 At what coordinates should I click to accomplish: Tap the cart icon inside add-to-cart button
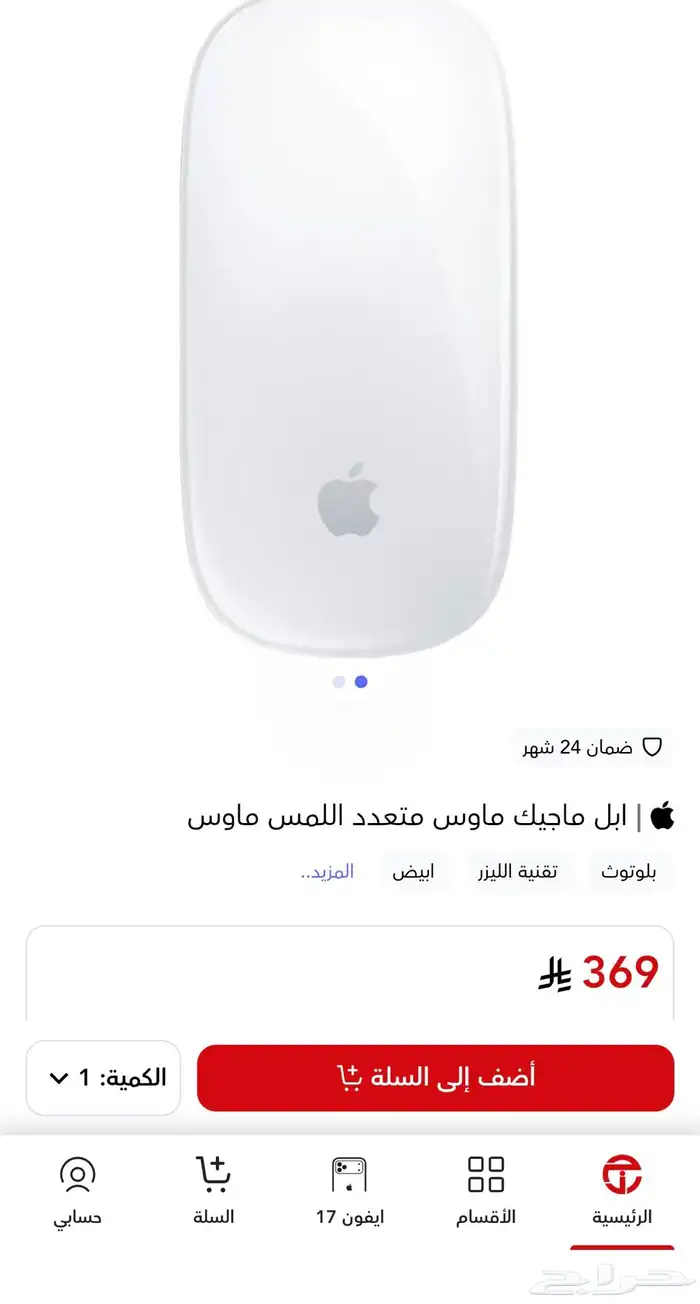pos(349,1077)
